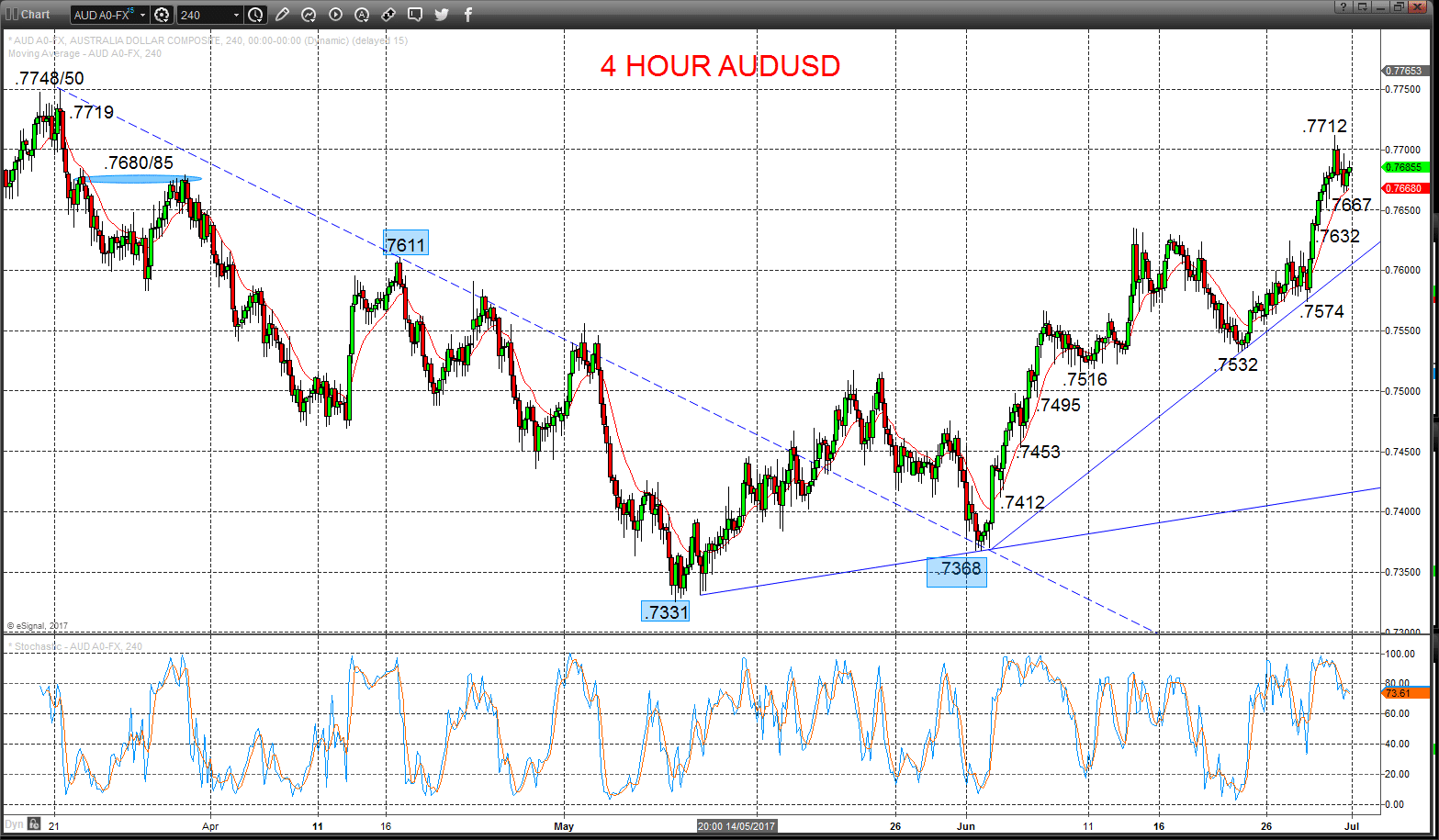The height and width of the screenshot is (840, 1439).
Task: Click the orange 73.61 stochastic value tag
Action: [x=1404, y=693]
